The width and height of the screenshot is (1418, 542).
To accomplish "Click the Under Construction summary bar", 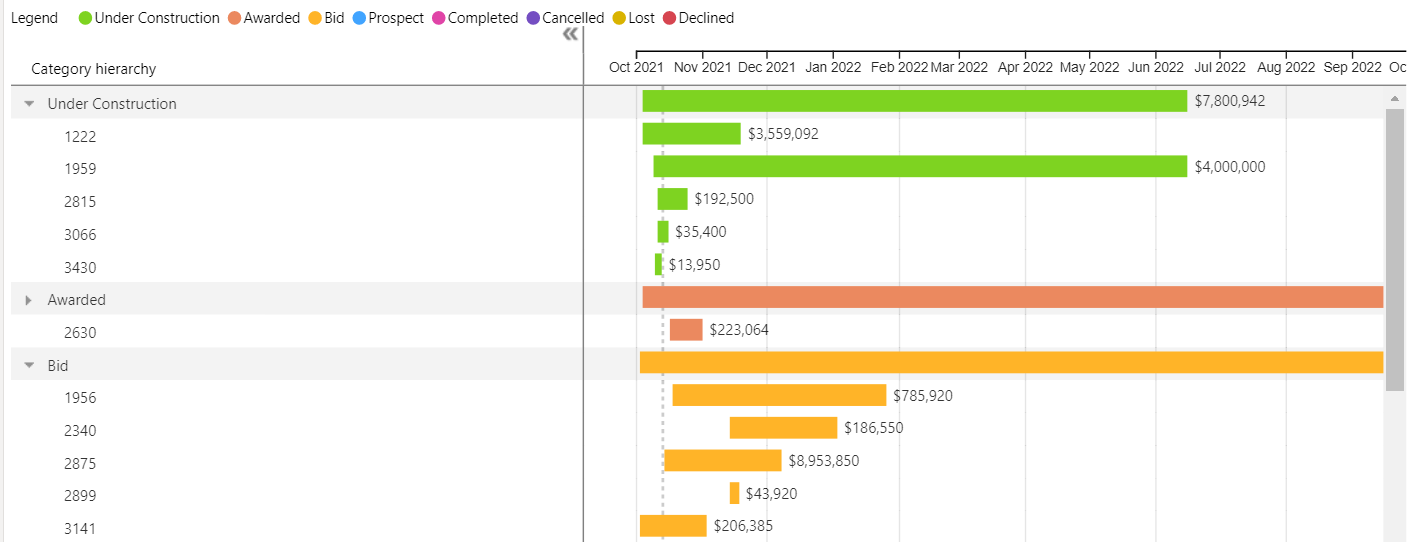I will tap(915, 101).
